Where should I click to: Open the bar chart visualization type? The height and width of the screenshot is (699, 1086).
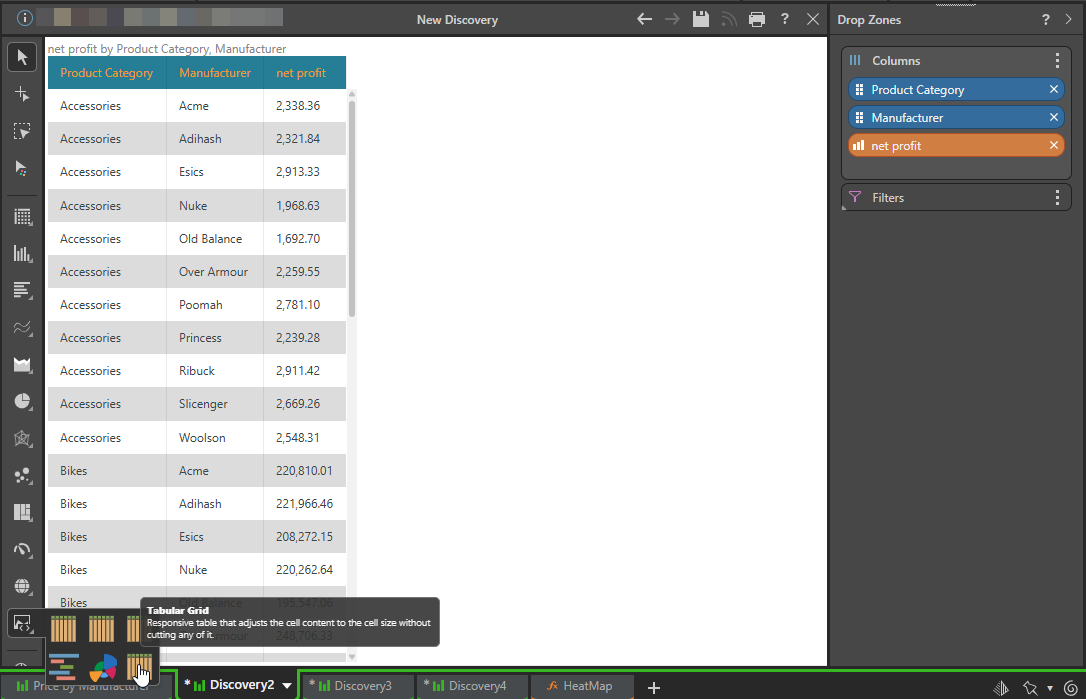[22, 290]
